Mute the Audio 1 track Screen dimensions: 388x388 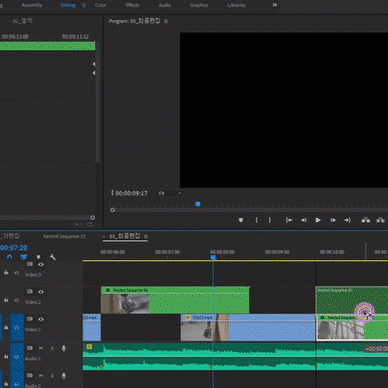click(x=41, y=348)
